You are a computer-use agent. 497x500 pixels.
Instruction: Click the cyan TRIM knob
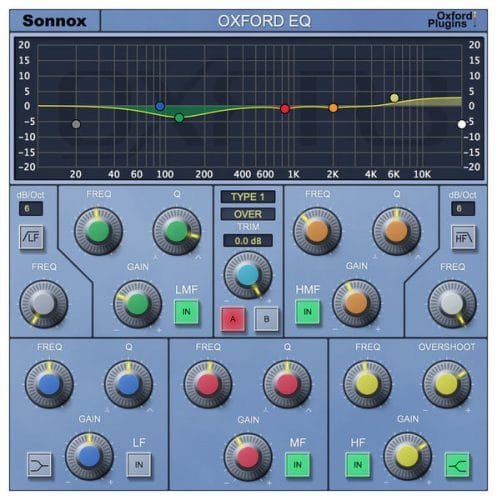(x=248, y=275)
